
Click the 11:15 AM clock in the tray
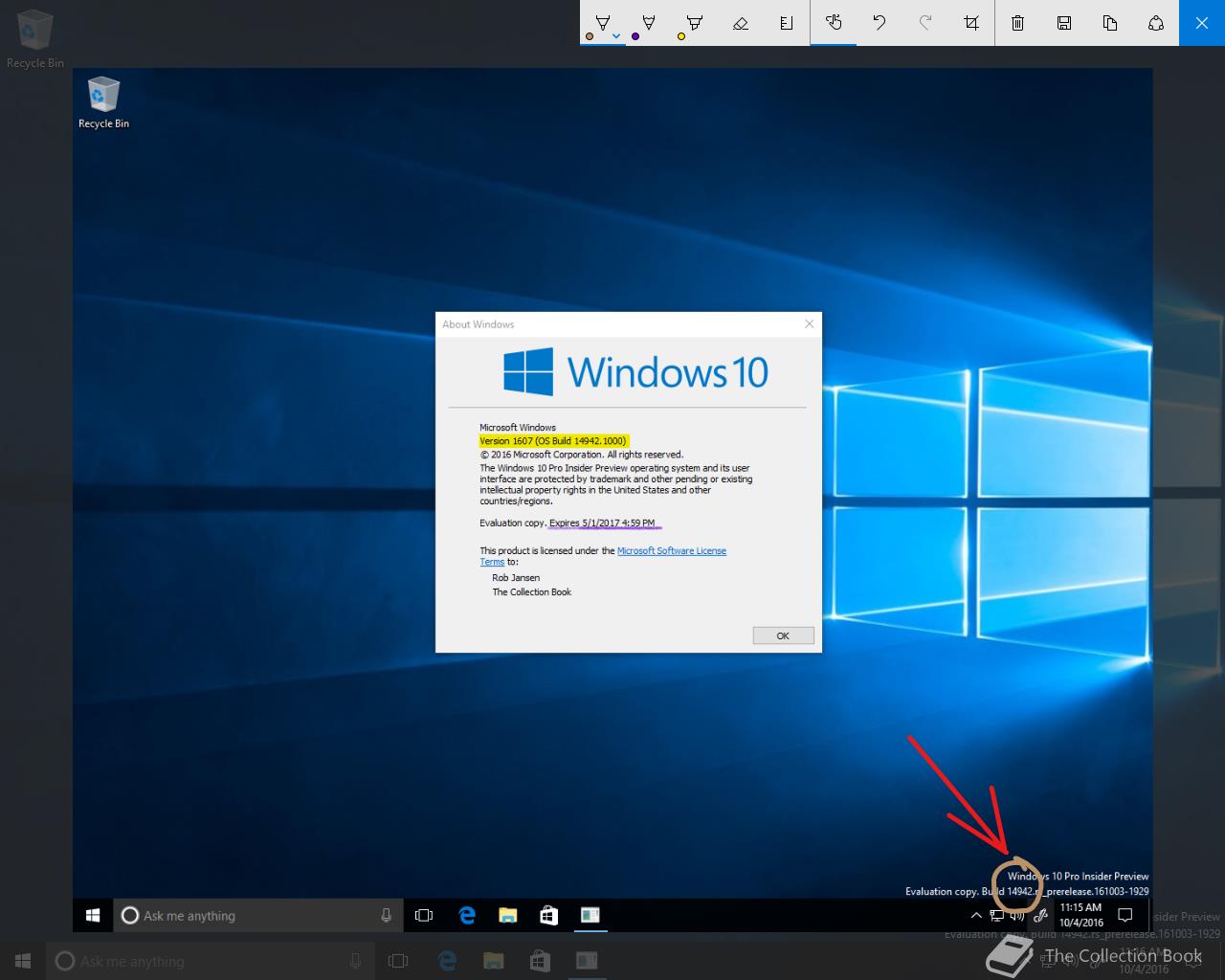(x=1080, y=915)
